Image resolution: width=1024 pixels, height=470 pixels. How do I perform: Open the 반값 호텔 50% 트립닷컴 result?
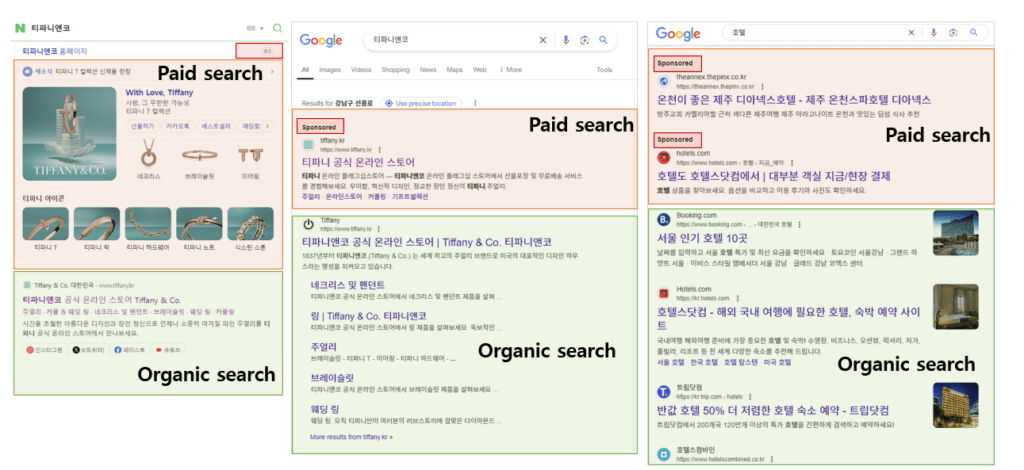pos(773,411)
